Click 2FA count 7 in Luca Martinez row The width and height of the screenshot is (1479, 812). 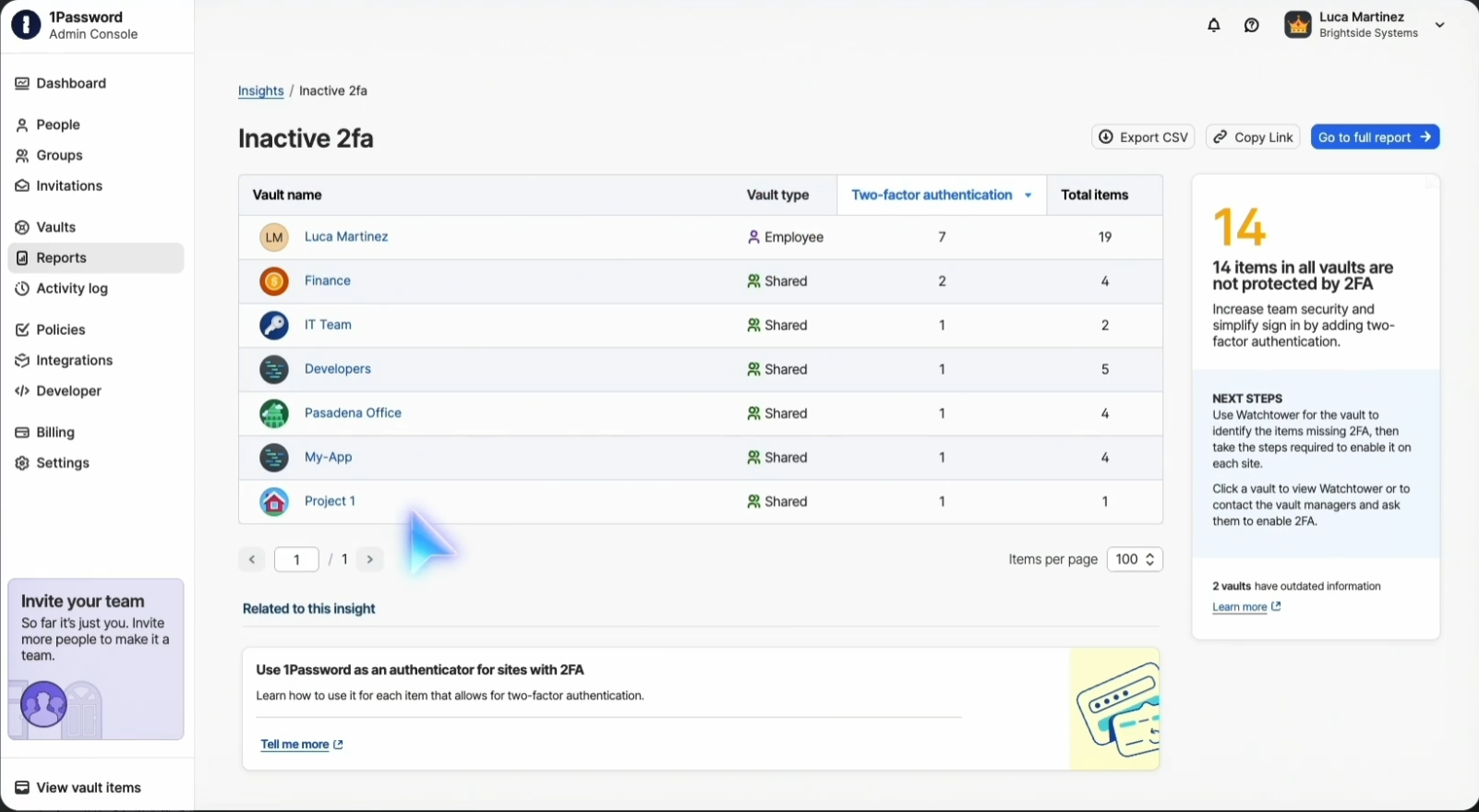tap(943, 237)
